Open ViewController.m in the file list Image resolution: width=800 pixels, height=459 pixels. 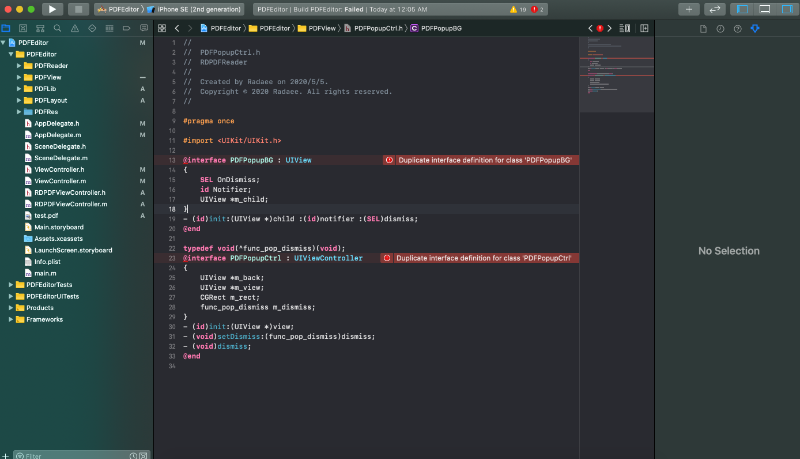(x=58, y=181)
